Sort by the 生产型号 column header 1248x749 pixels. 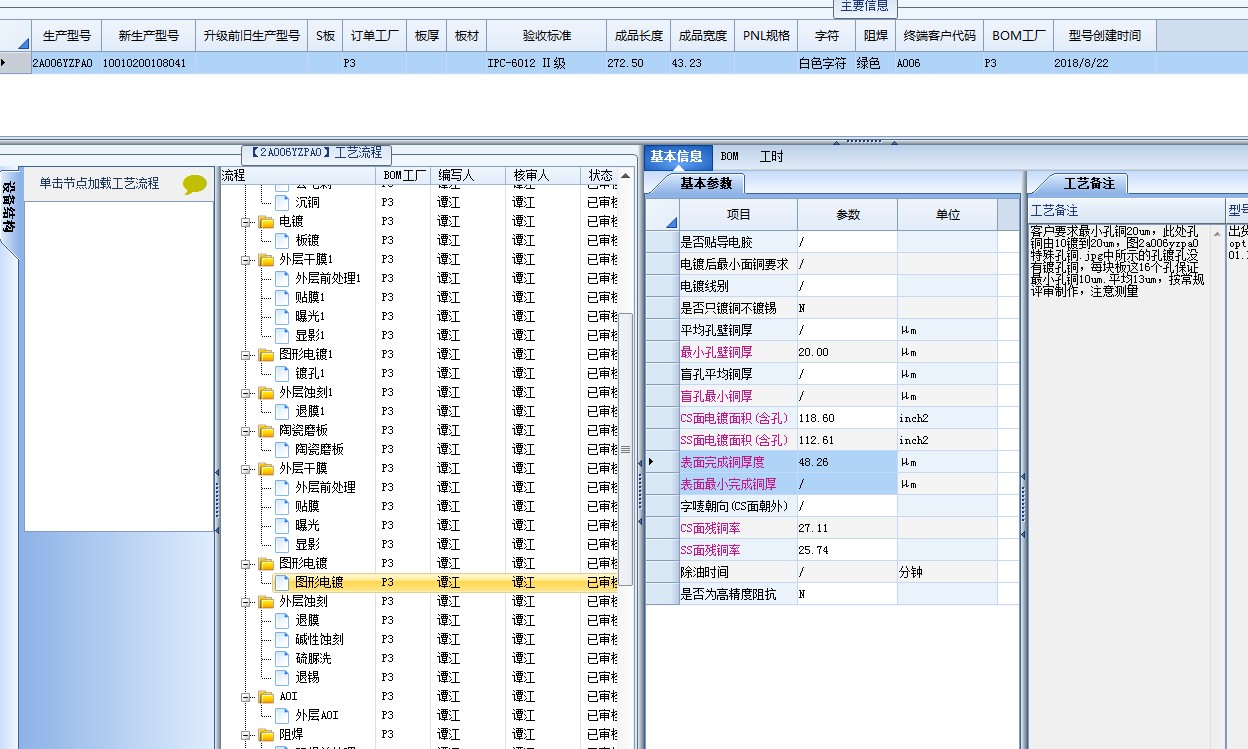tap(67, 35)
